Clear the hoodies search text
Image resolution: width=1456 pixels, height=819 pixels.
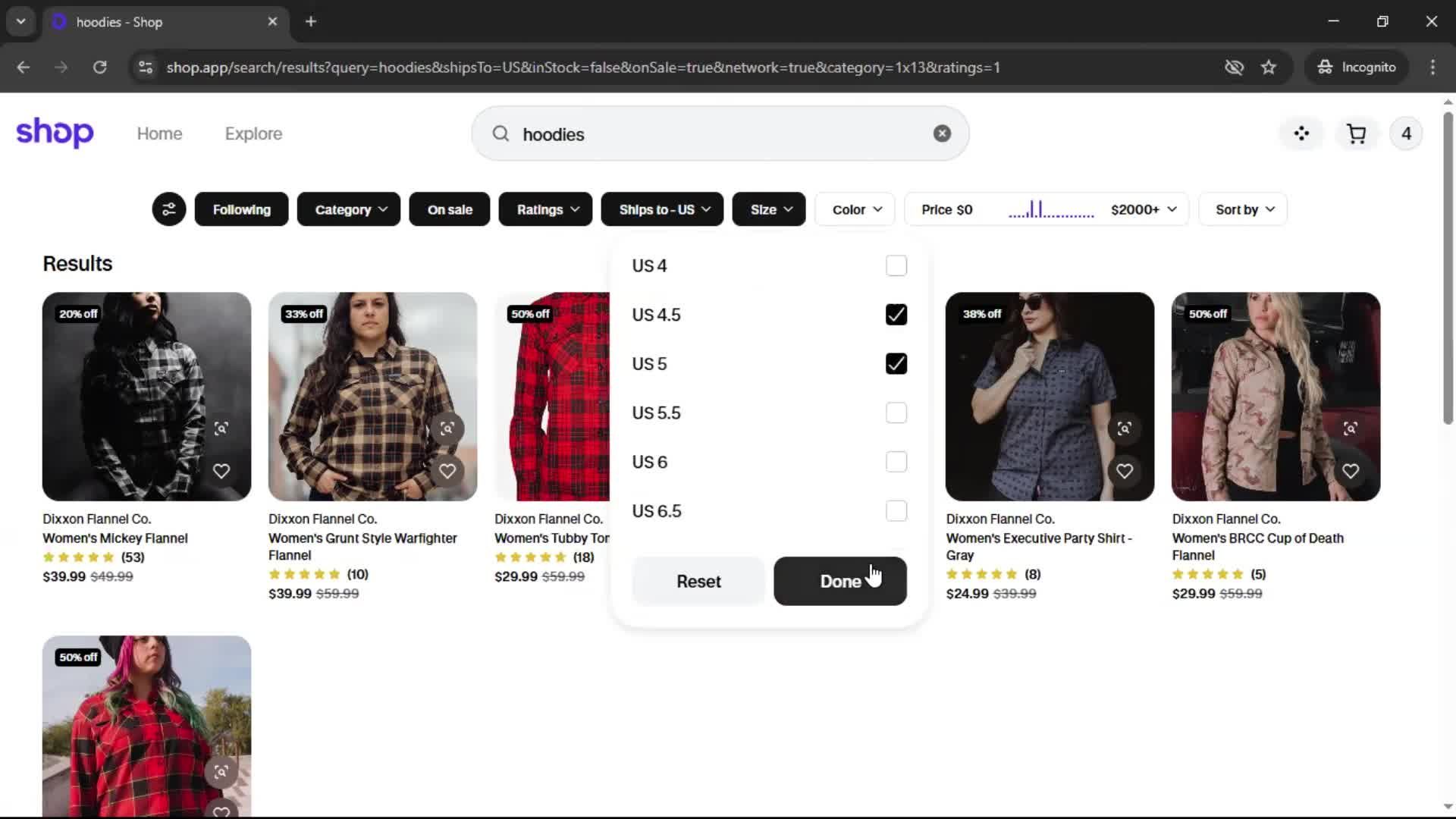pyautogui.click(x=942, y=134)
